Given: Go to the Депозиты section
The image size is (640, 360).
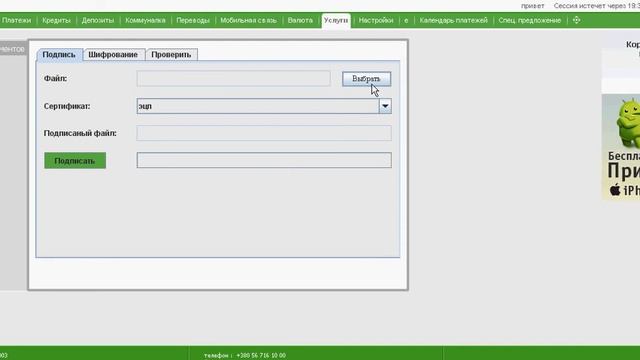Looking at the screenshot, I should [98, 20].
